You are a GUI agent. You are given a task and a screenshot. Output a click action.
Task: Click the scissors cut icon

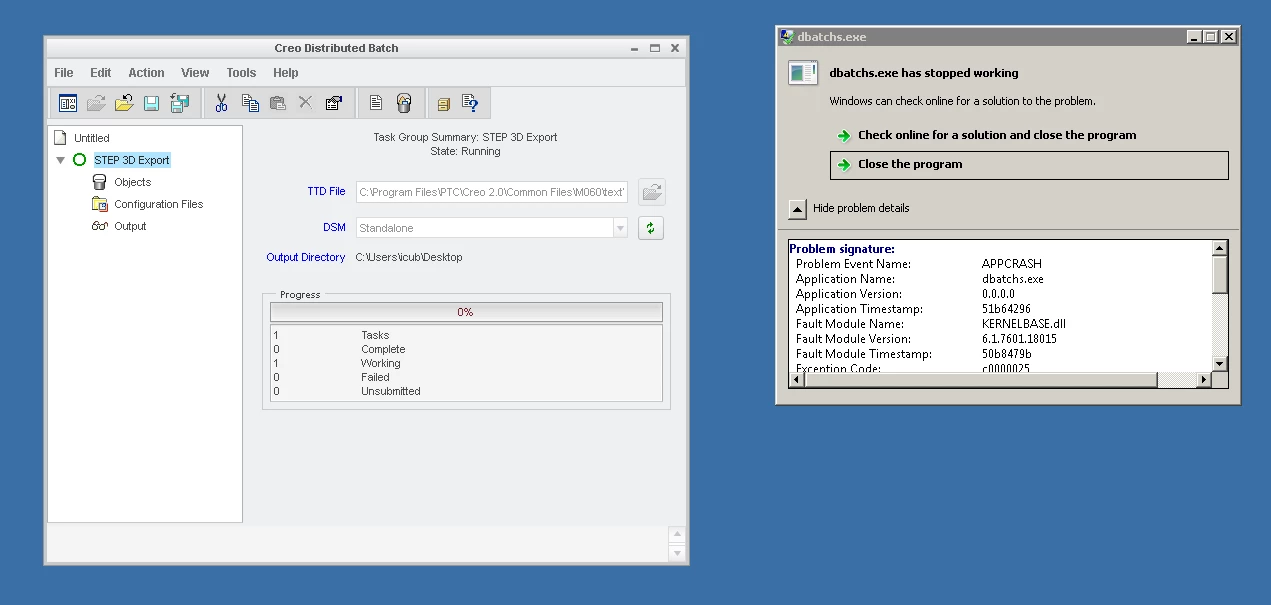point(222,103)
